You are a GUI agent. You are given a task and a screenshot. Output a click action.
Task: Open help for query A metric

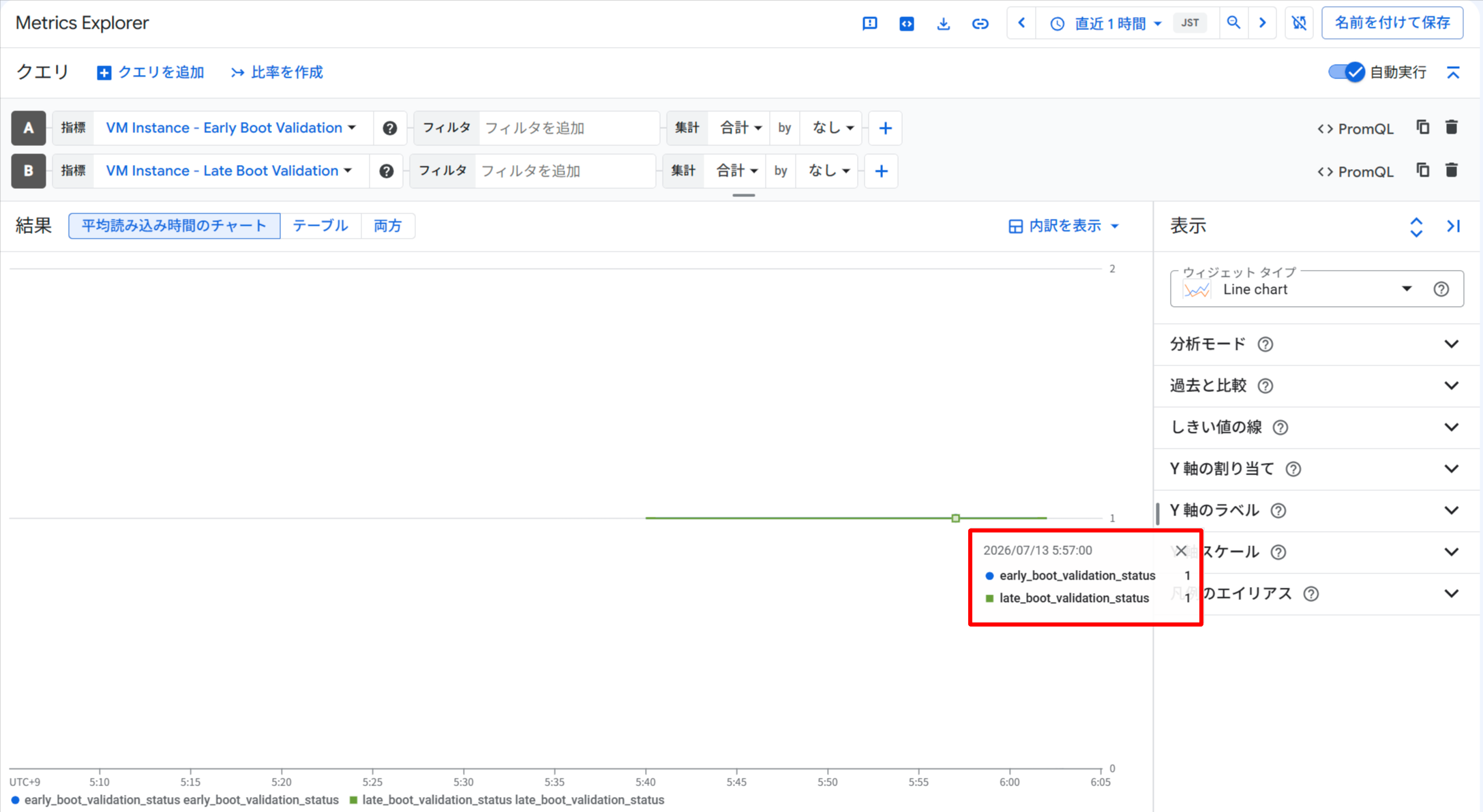(389, 128)
